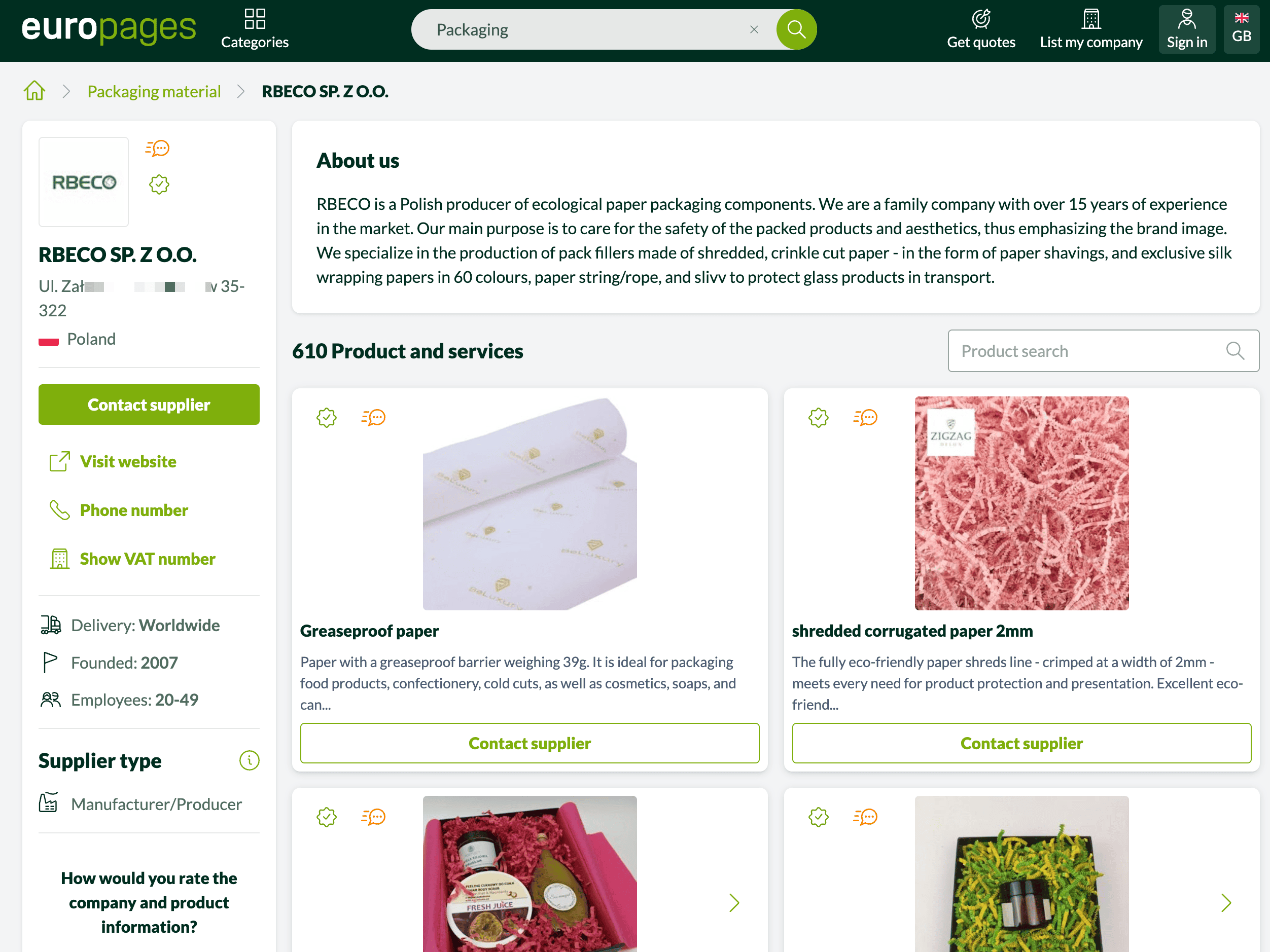This screenshot has width=1270, height=952.
Task: Advance the fresh juice gift box image
Action: pos(734,903)
